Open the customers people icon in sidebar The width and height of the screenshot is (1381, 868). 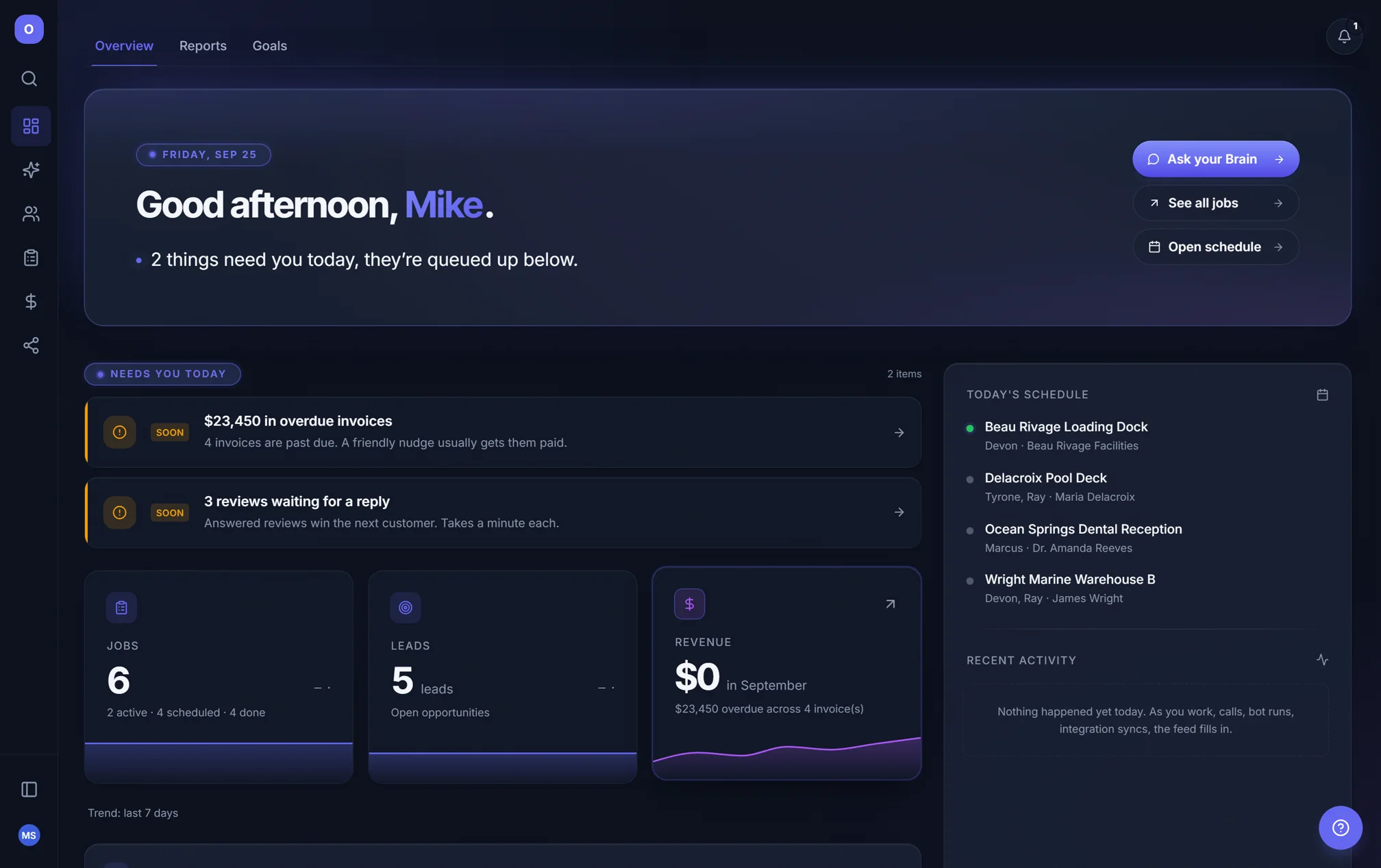coord(31,214)
